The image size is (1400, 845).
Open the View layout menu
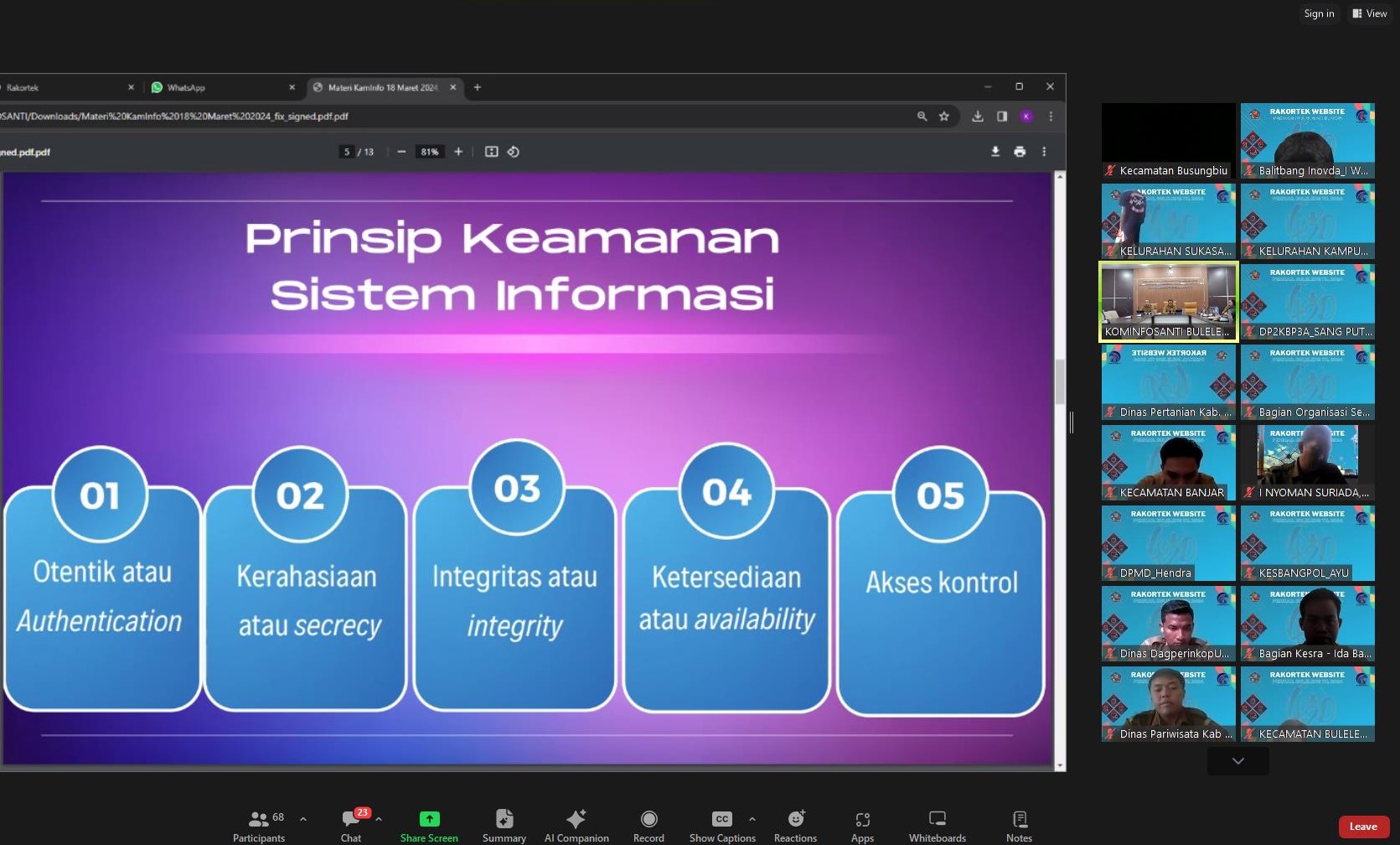point(1370,13)
